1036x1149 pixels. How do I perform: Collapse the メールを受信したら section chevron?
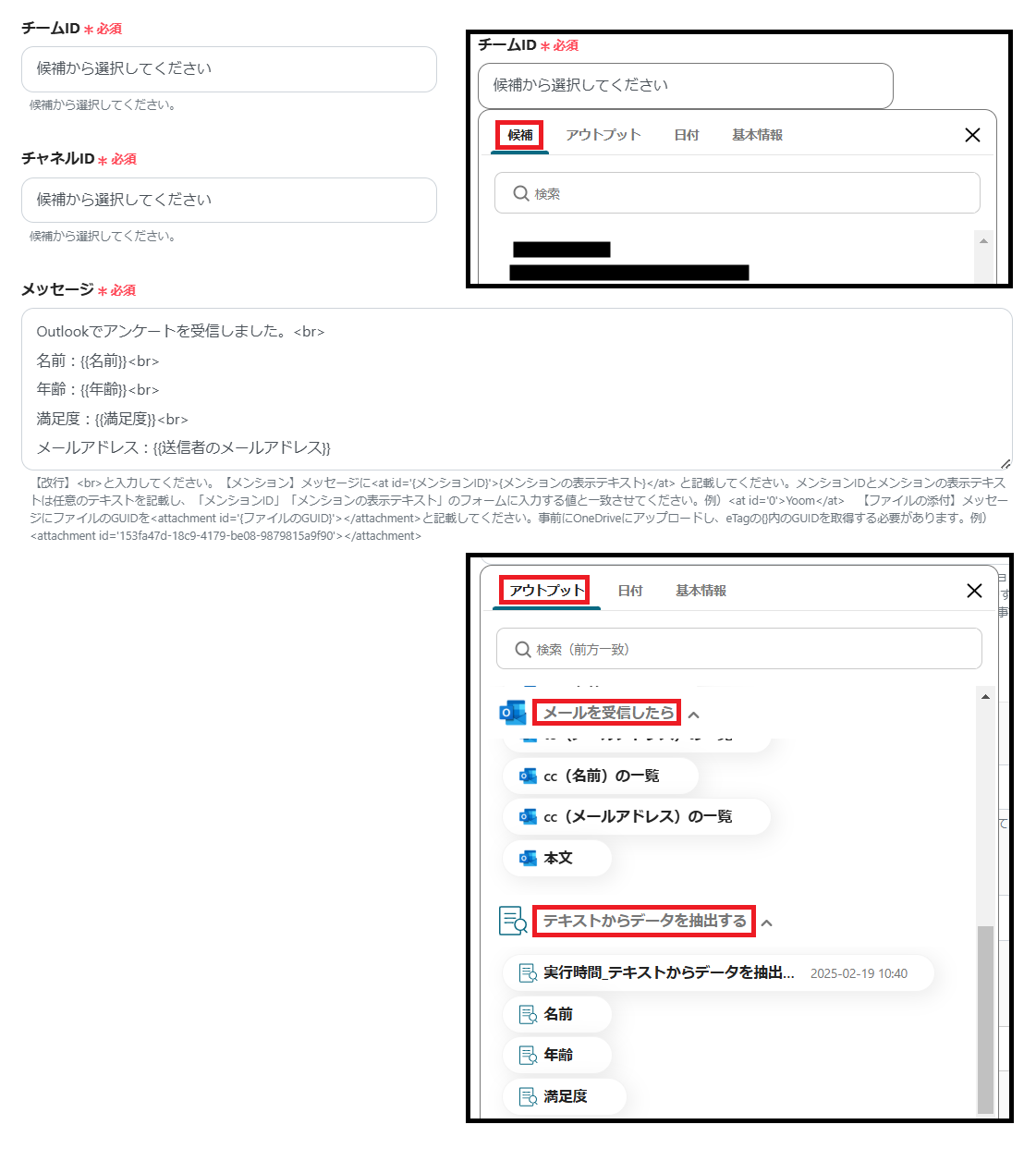point(694,715)
